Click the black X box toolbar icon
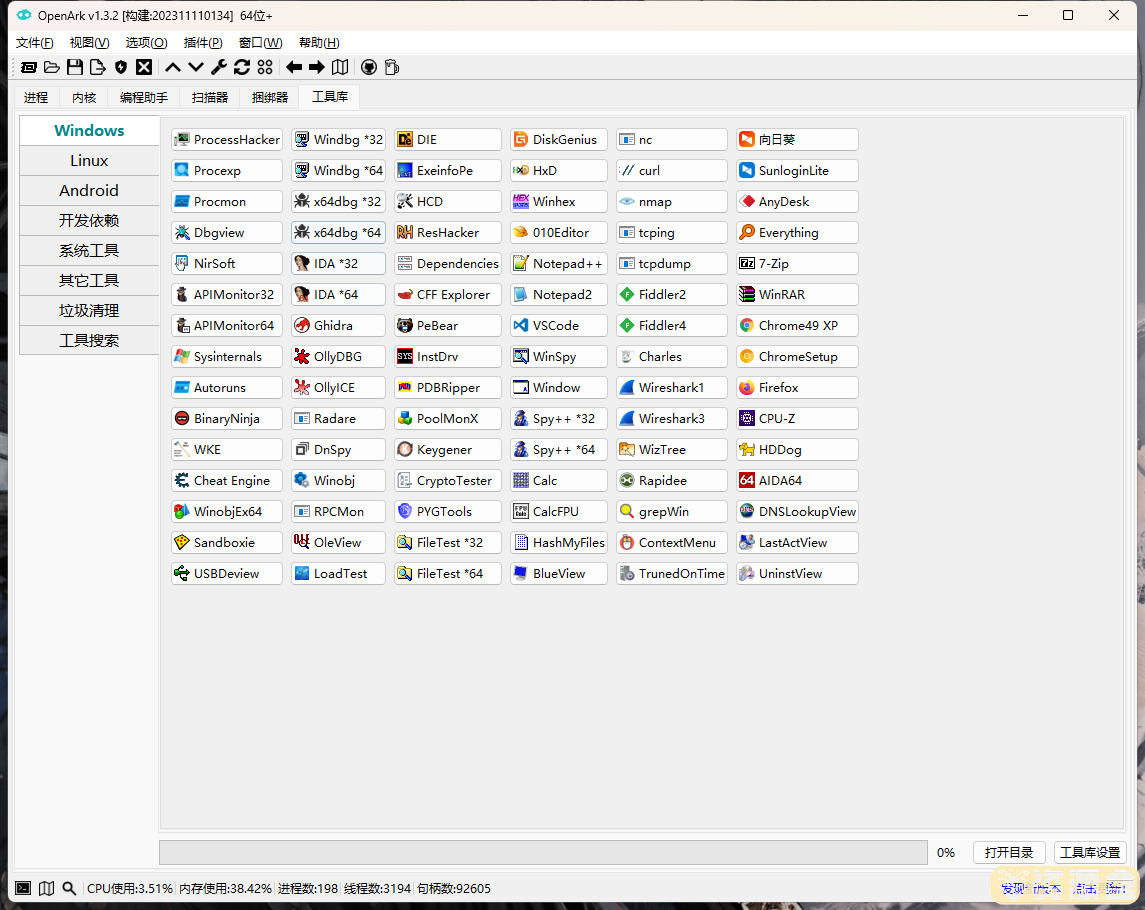The height and width of the screenshot is (910, 1145). [x=145, y=67]
